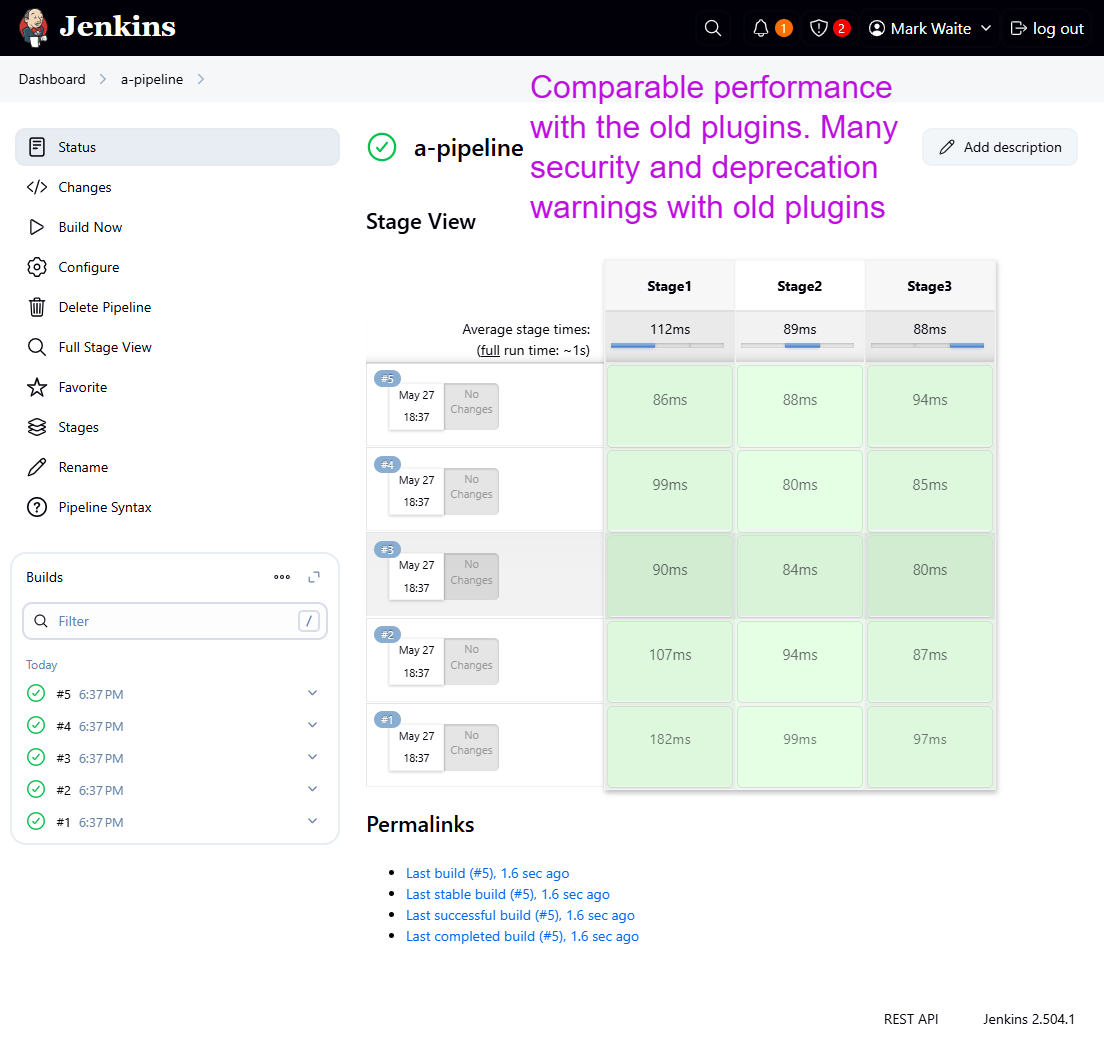Click the Build Now play icon
The image size is (1104, 1050).
(37, 227)
